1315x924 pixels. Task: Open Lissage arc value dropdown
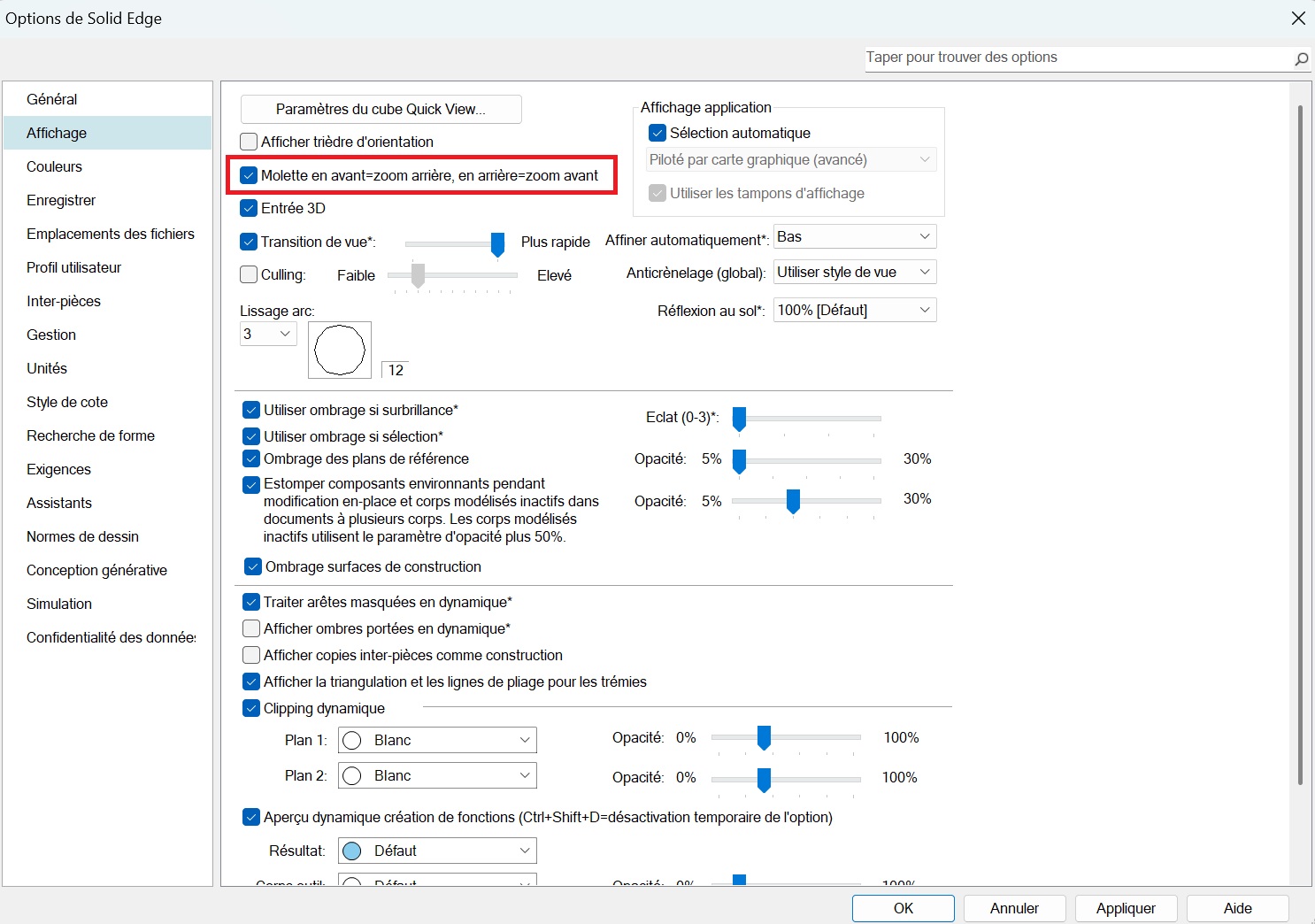268,334
